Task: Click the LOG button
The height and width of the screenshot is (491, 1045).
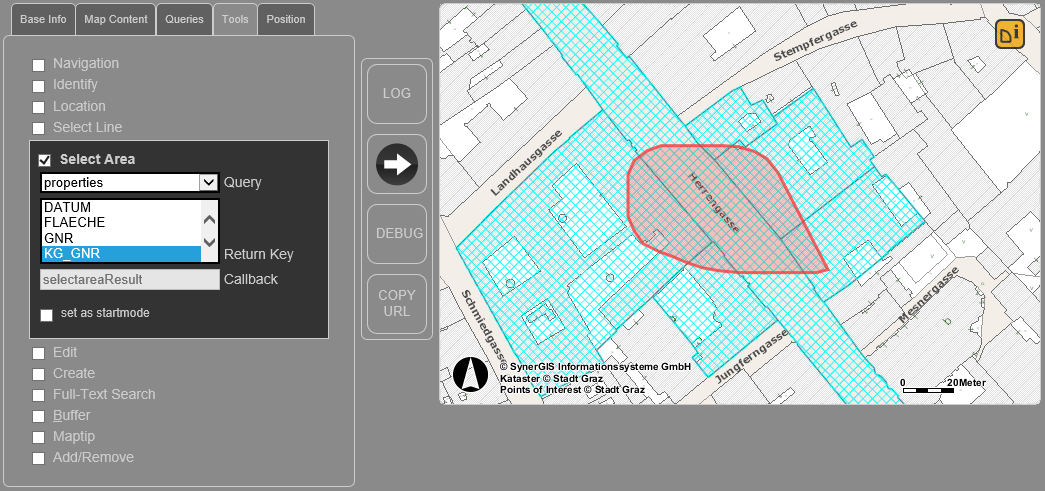Action: 397,94
